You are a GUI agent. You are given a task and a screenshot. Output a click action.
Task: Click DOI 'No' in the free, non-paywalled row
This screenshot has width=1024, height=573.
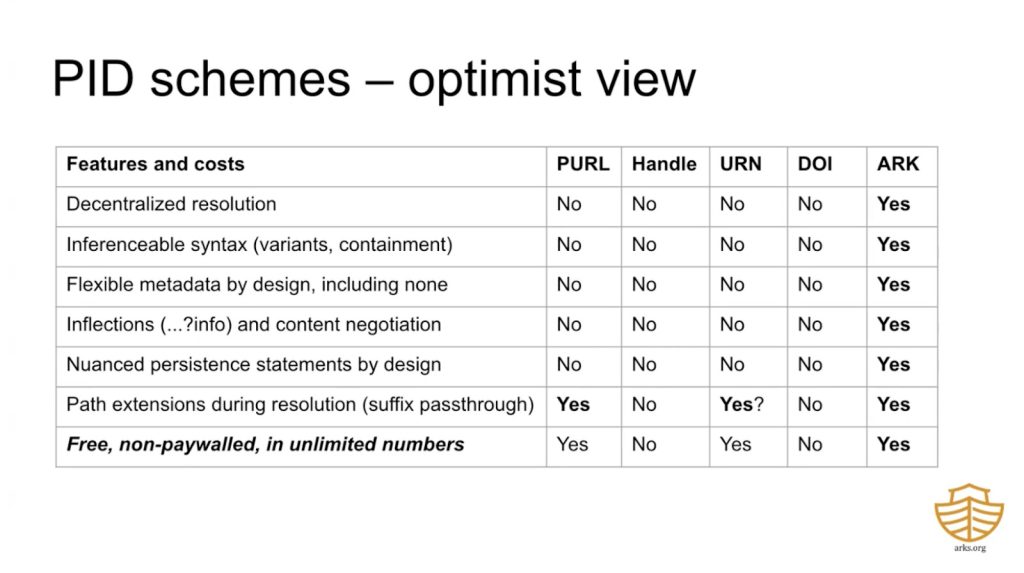(x=810, y=444)
